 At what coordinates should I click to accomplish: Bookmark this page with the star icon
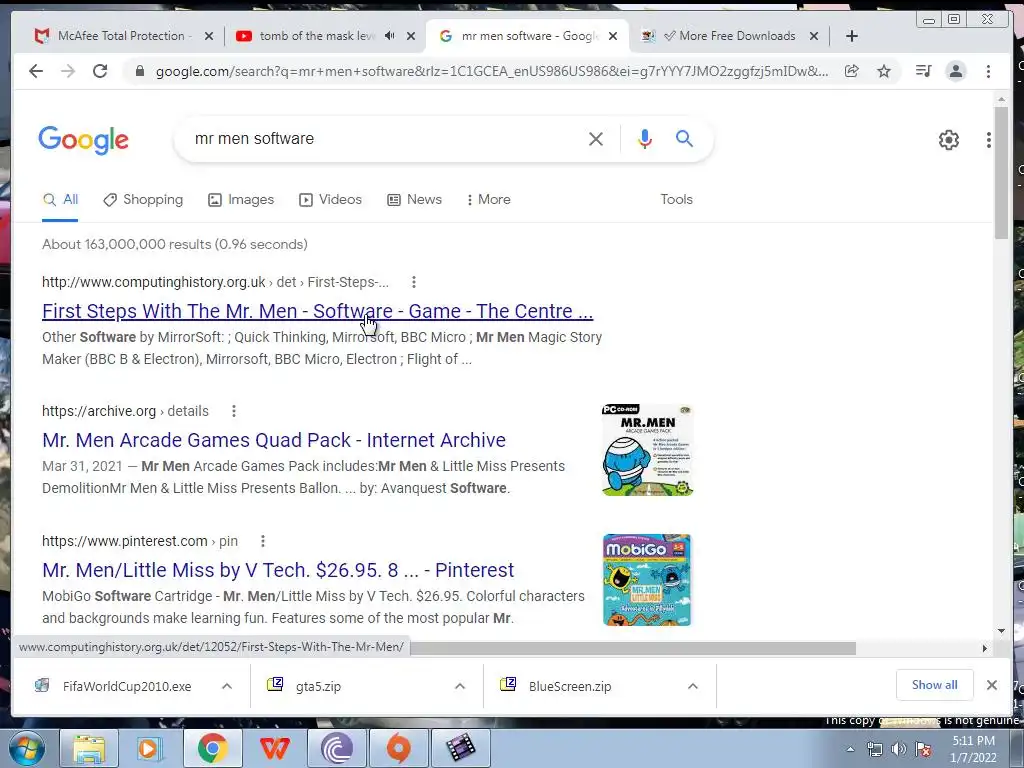click(x=884, y=71)
